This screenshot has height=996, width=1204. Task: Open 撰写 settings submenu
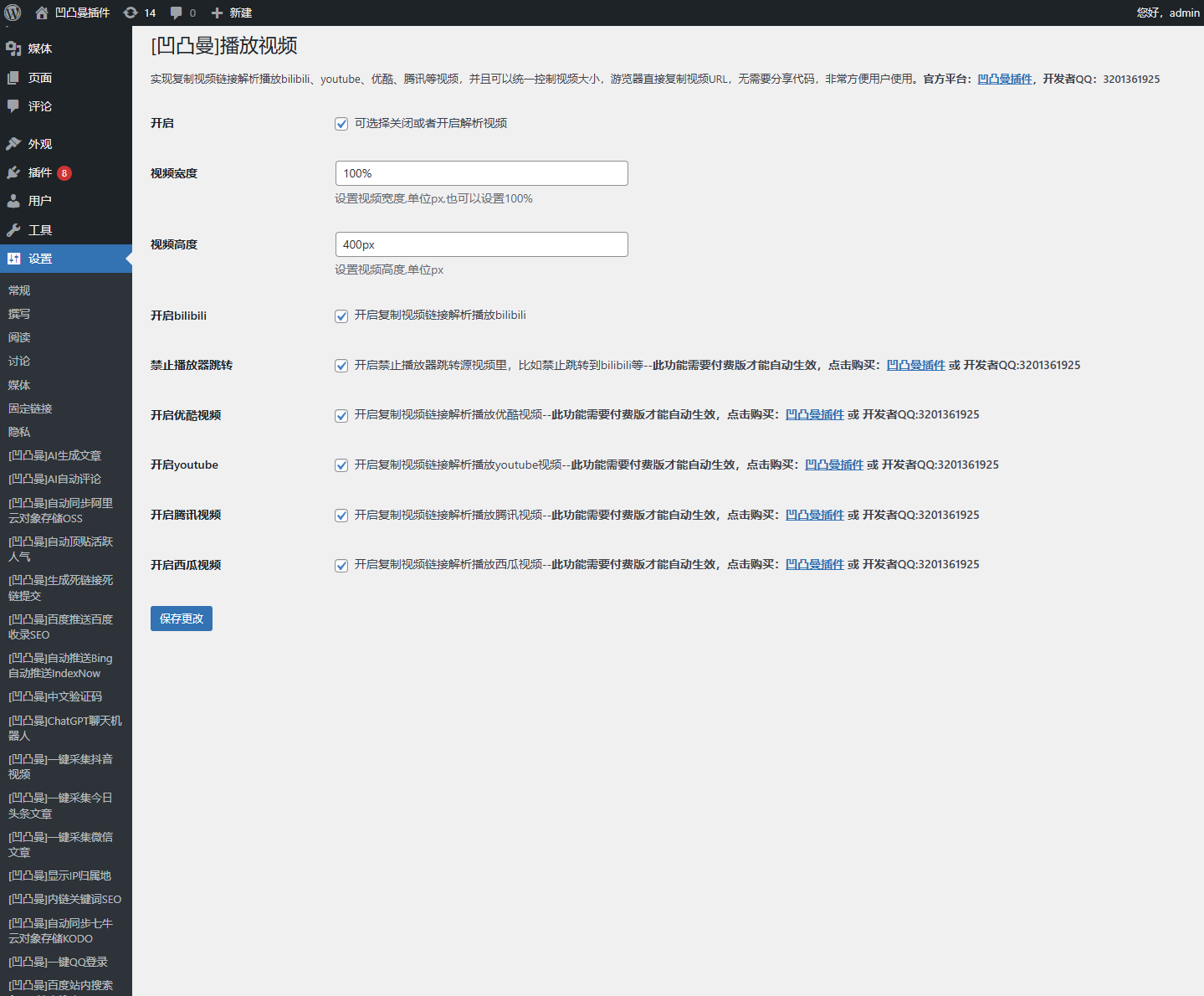[x=19, y=314]
